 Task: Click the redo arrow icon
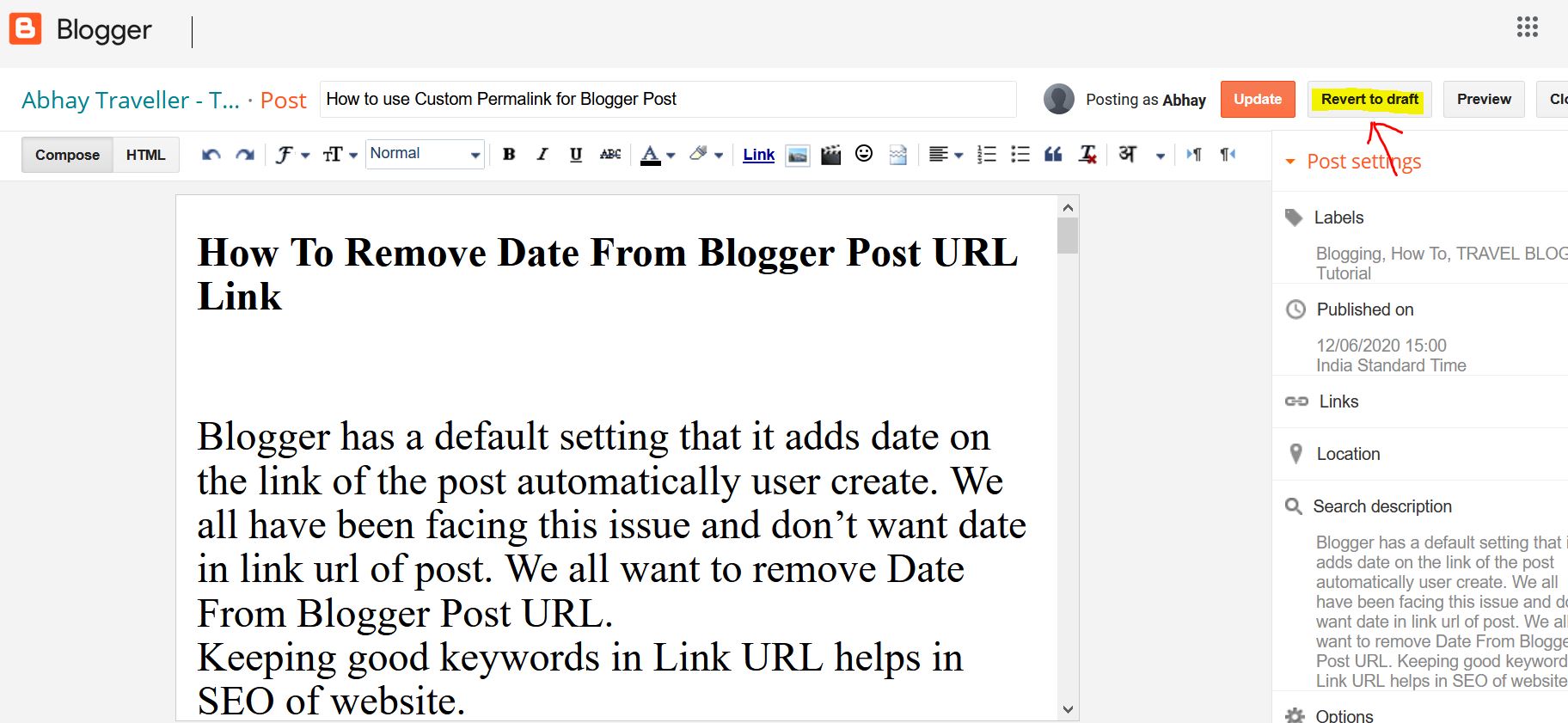pos(245,155)
